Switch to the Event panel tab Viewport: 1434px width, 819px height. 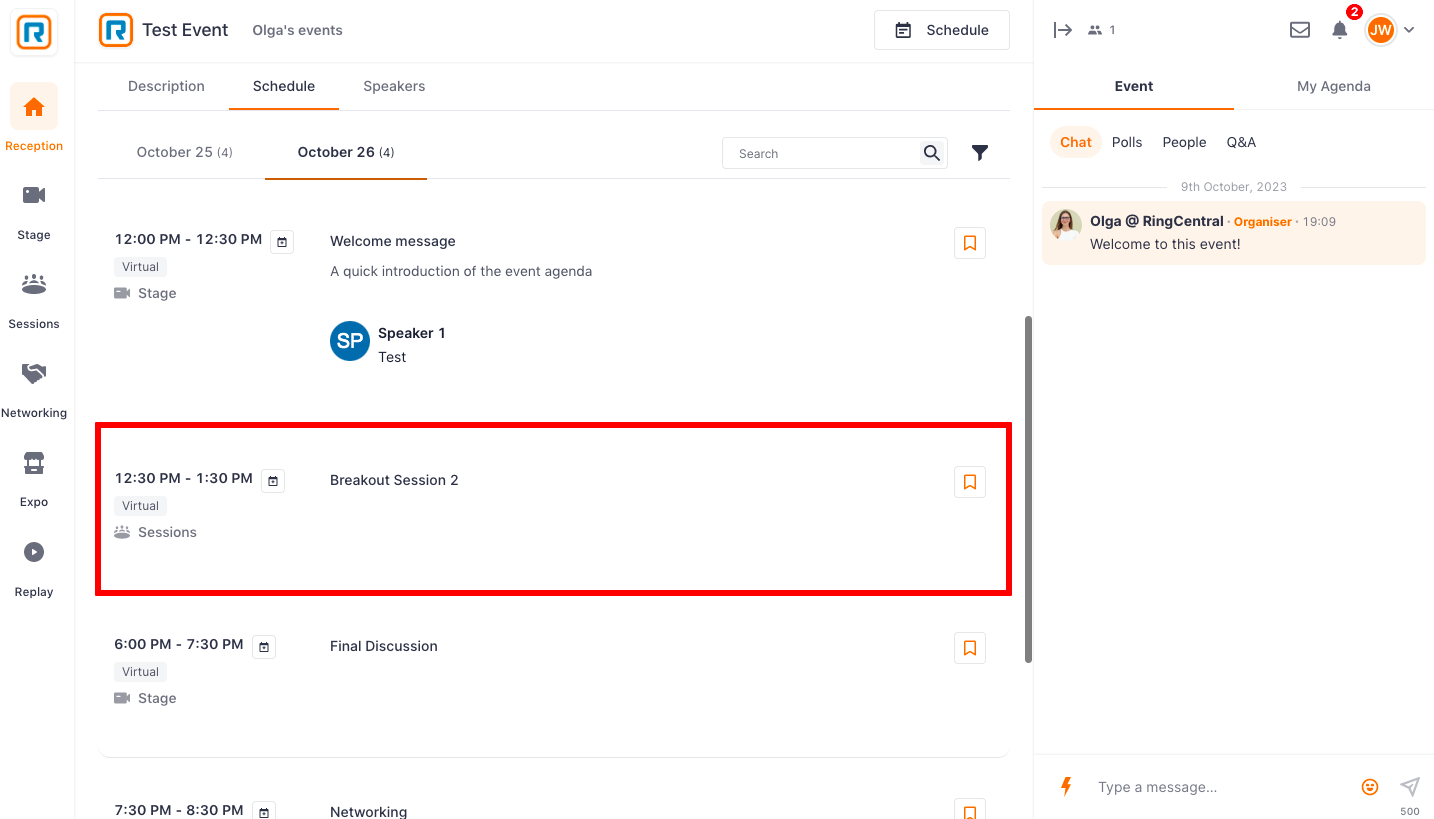[1134, 86]
